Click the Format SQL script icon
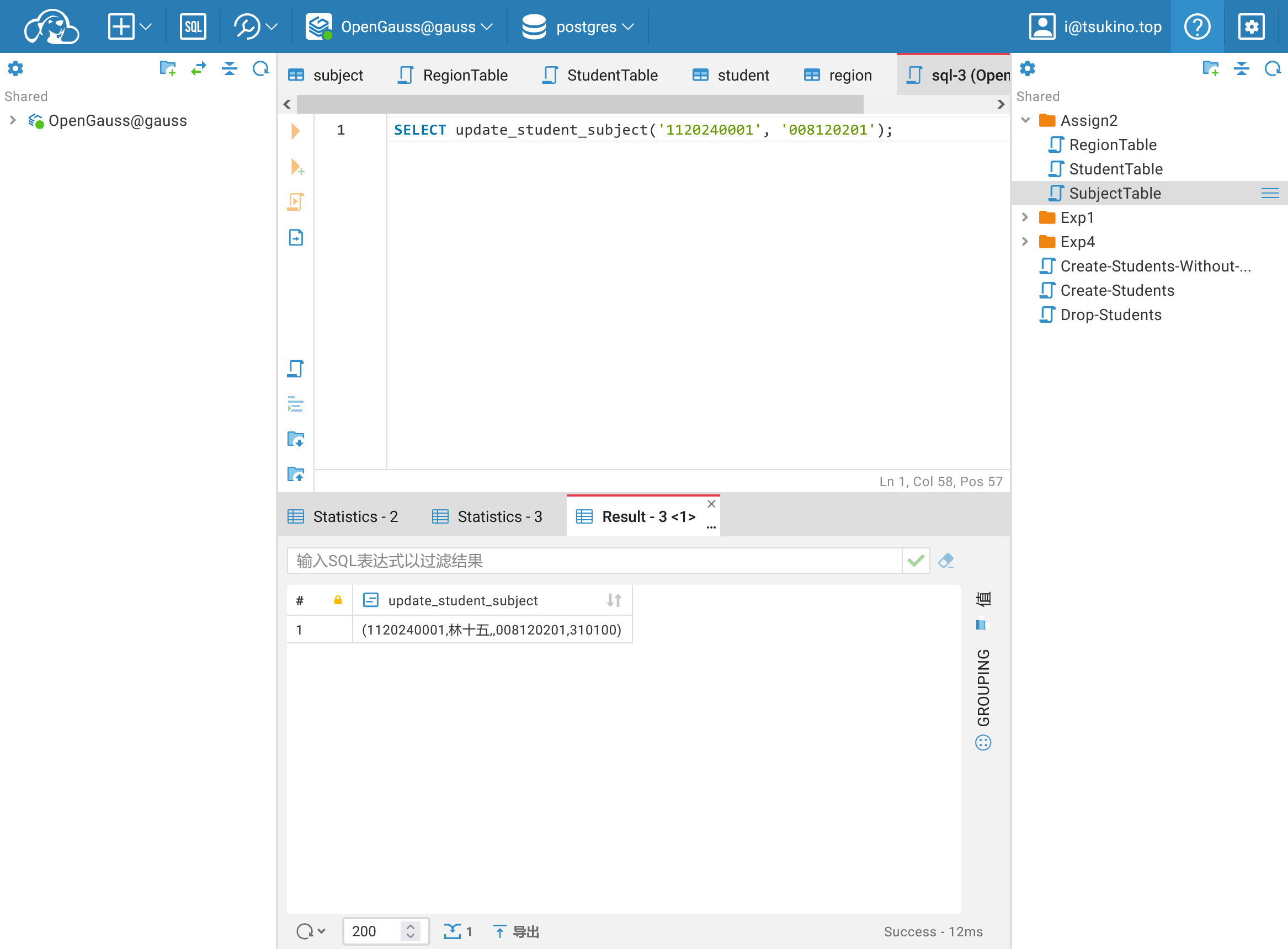 point(295,404)
